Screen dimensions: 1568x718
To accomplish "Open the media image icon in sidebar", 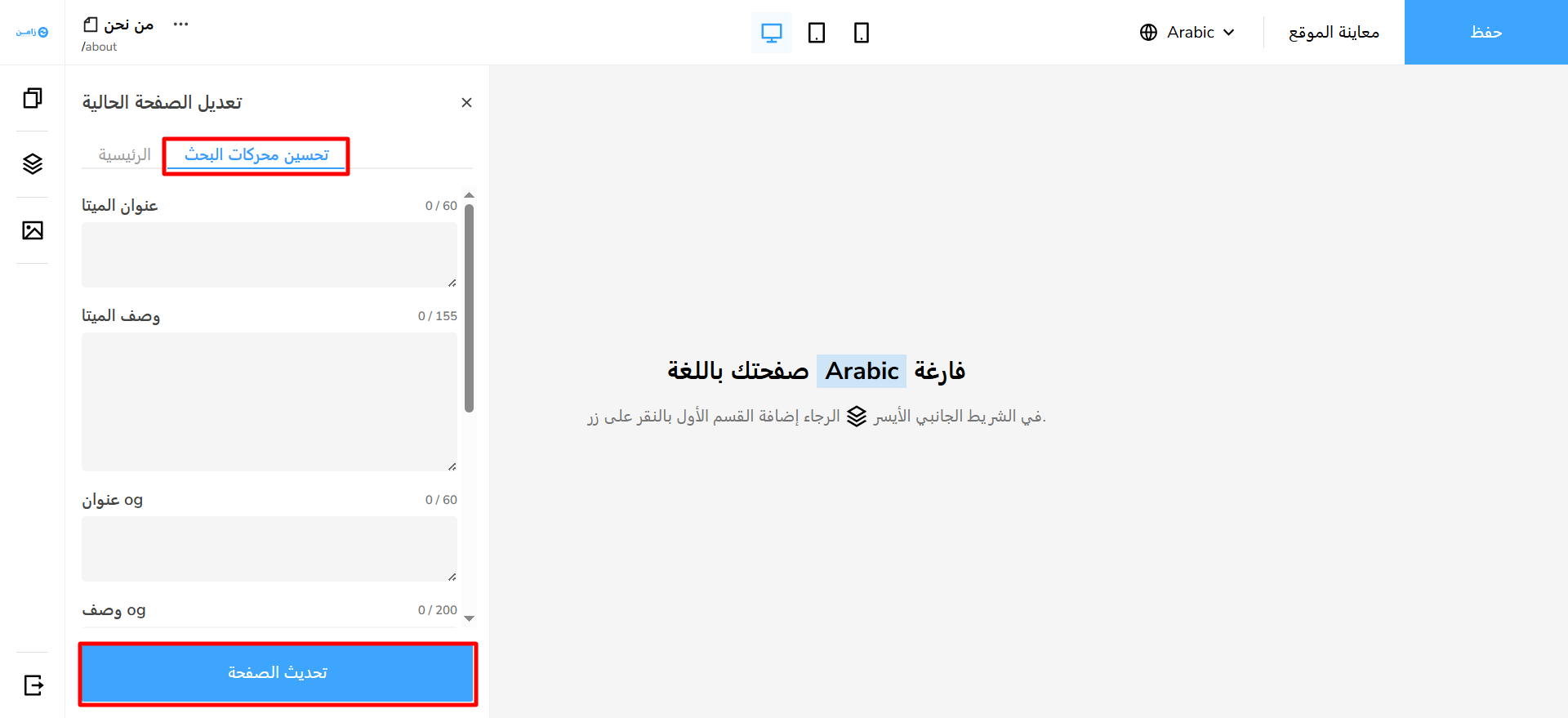I will 33,230.
